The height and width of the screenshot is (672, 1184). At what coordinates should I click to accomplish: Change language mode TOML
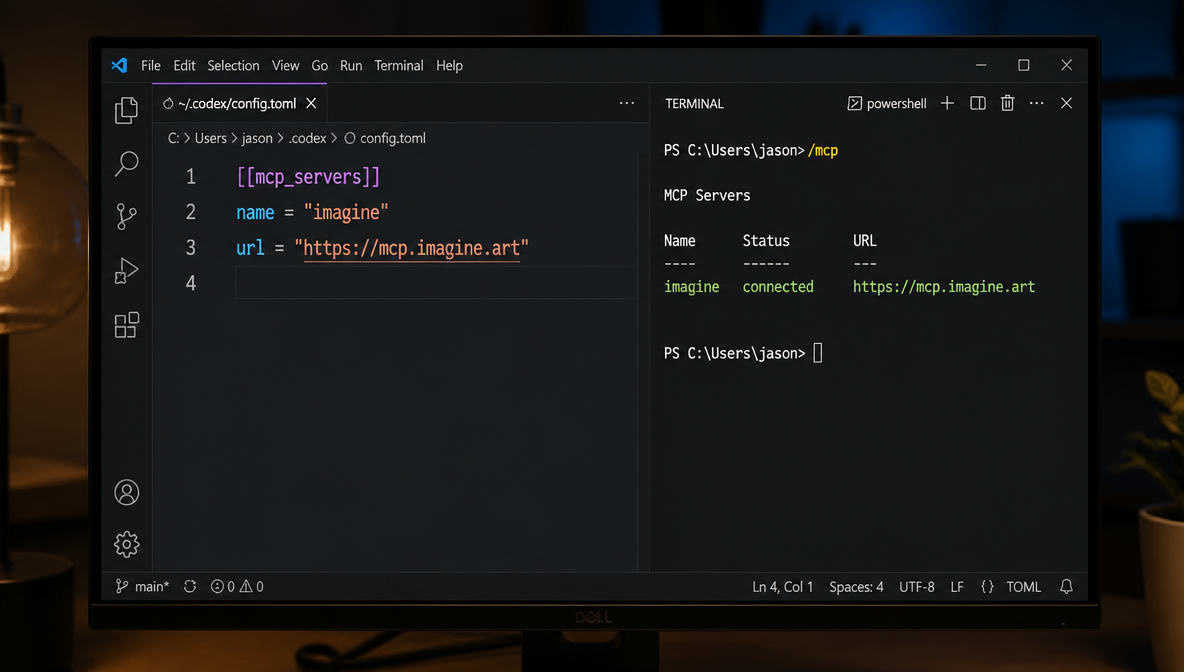(x=1023, y=587)
